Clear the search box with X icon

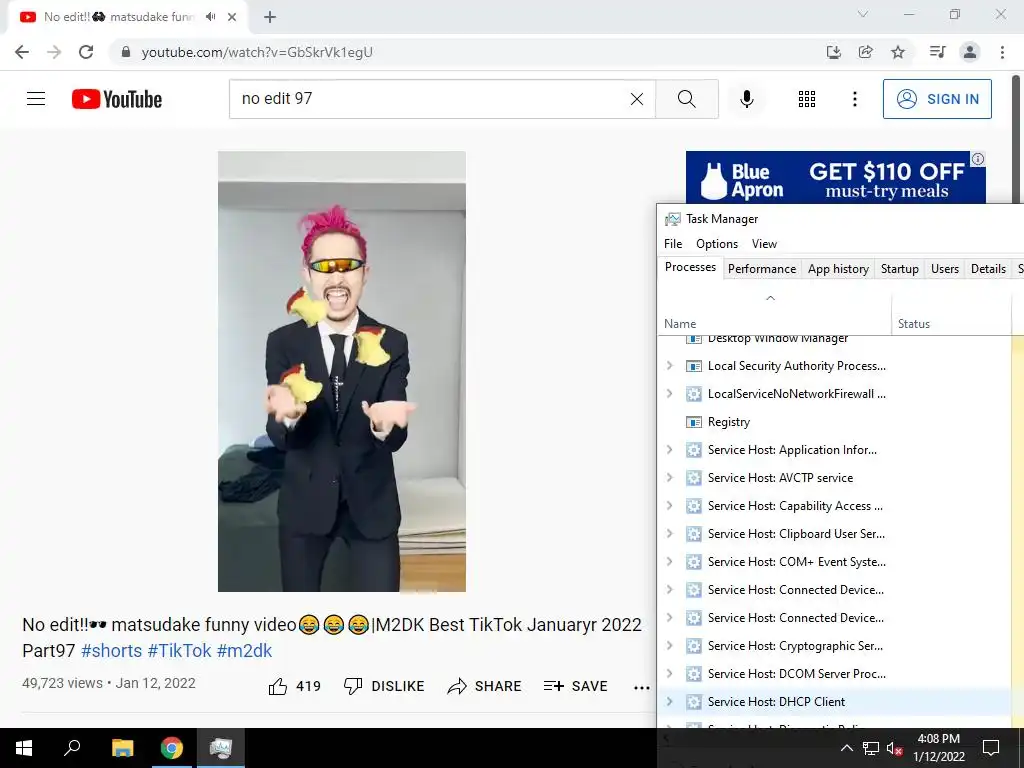pos(637,99)
